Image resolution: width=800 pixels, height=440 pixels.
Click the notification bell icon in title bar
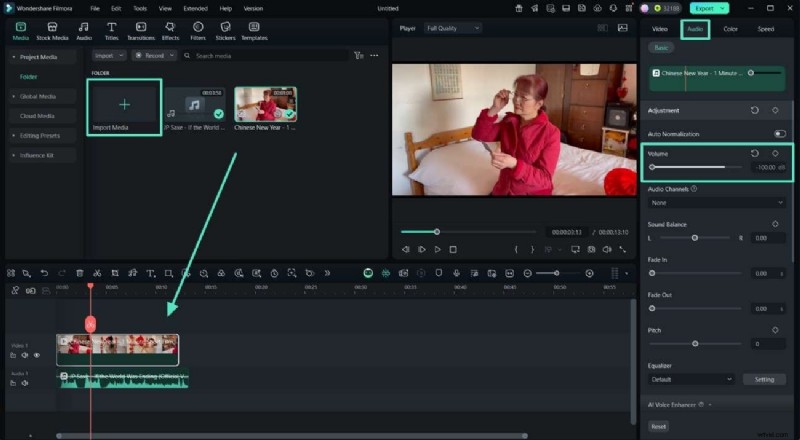coord(613,8)
